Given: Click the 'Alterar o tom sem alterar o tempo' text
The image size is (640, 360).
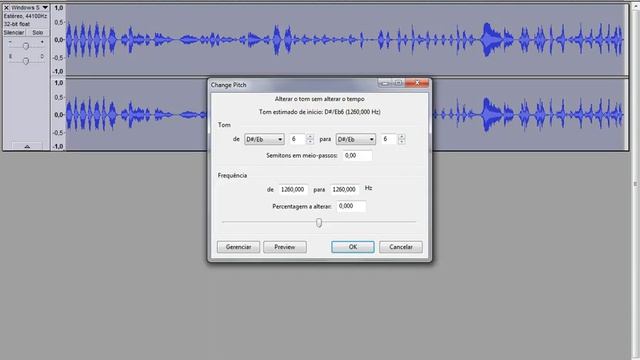Looking at the screenshot, I should coord(320,99).
